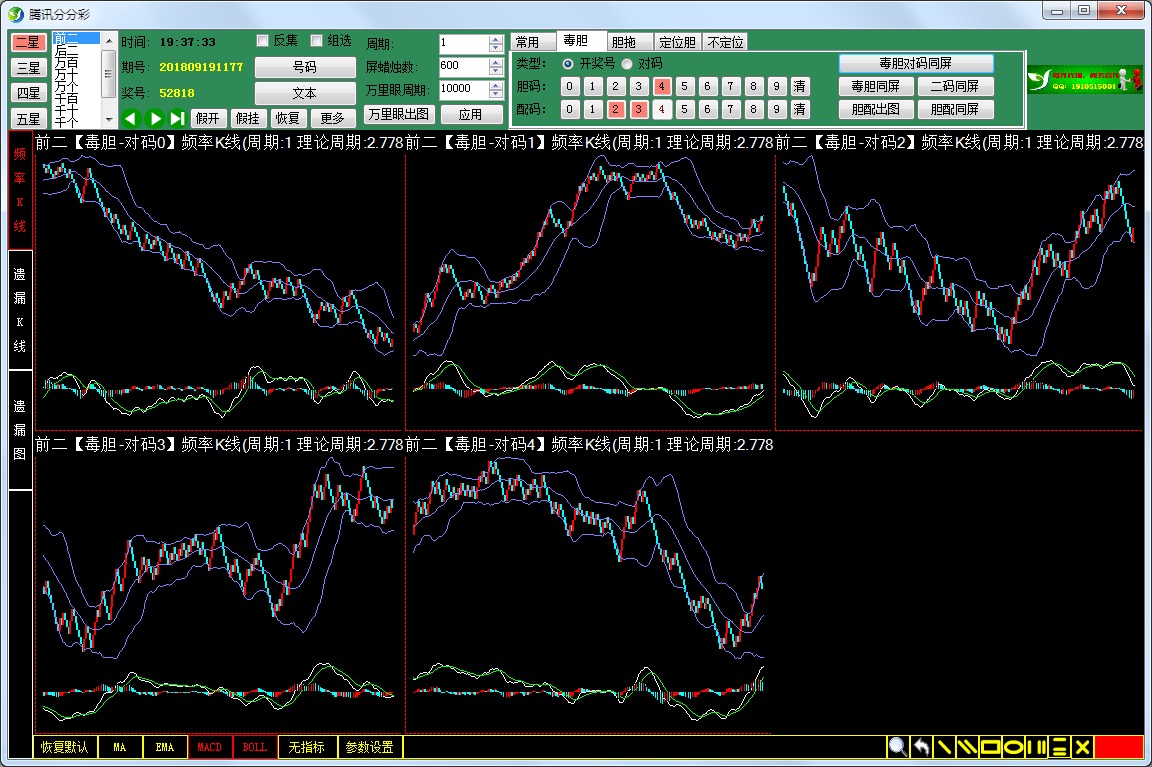This screenshot has width=1152, height=767.
Task: Click the 毒胆对码同屏 button
Action: coord(915,63)
